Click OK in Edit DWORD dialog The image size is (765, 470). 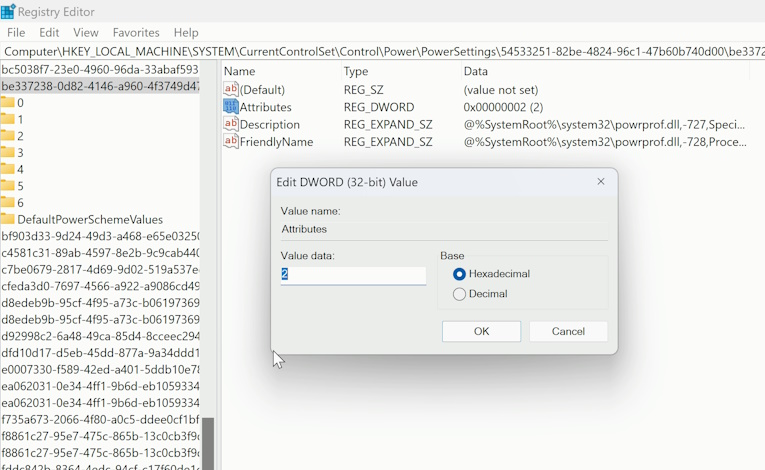[481, 331]
